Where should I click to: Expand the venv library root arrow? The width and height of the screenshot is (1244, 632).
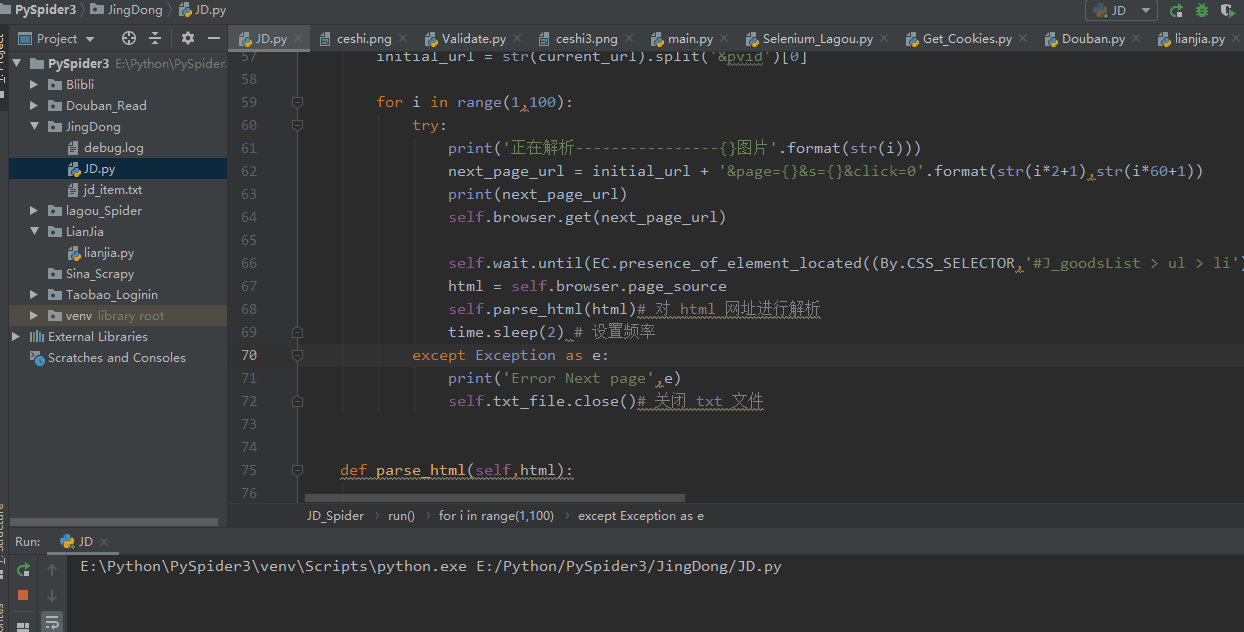[x=34, y=315]
